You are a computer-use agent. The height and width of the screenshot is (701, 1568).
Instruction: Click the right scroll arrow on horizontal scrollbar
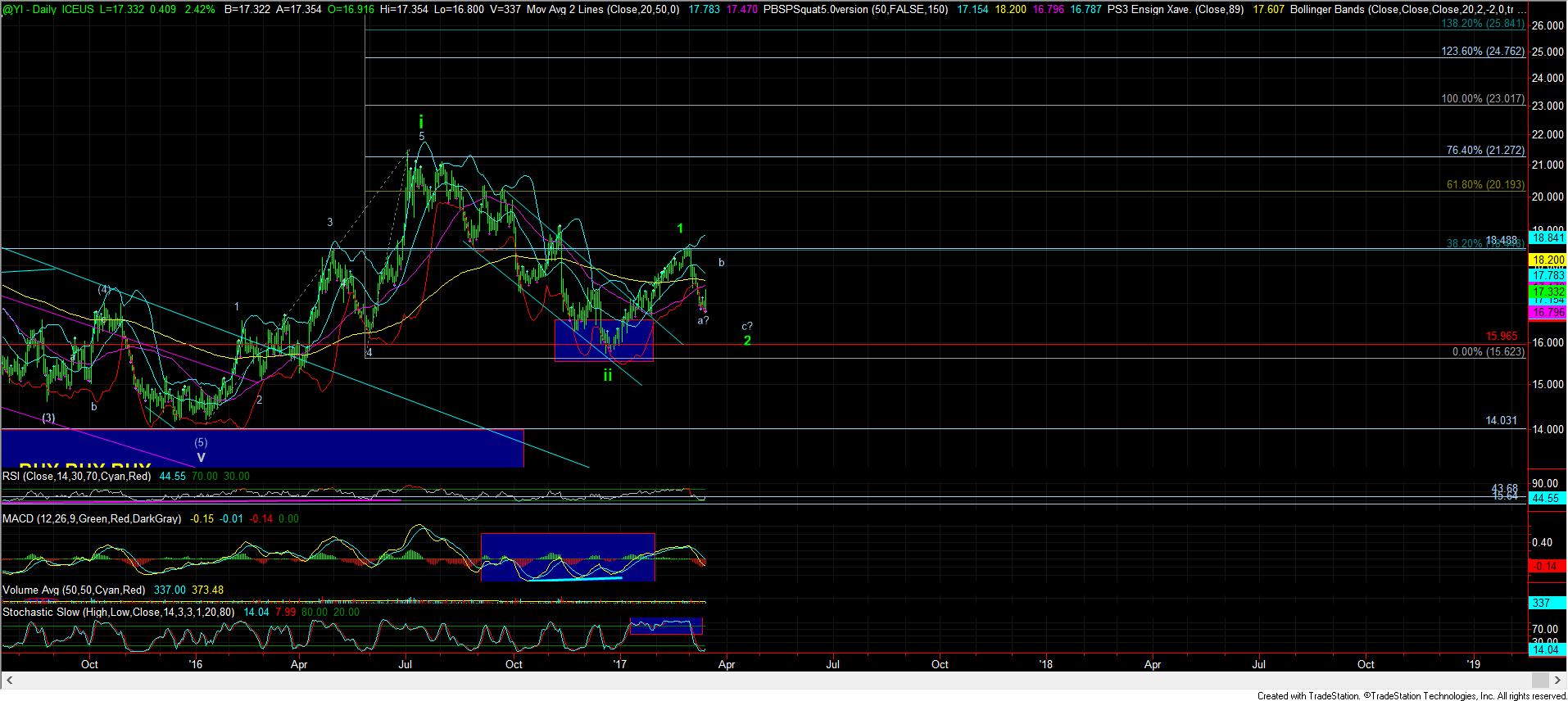(x=1557, y=681)
